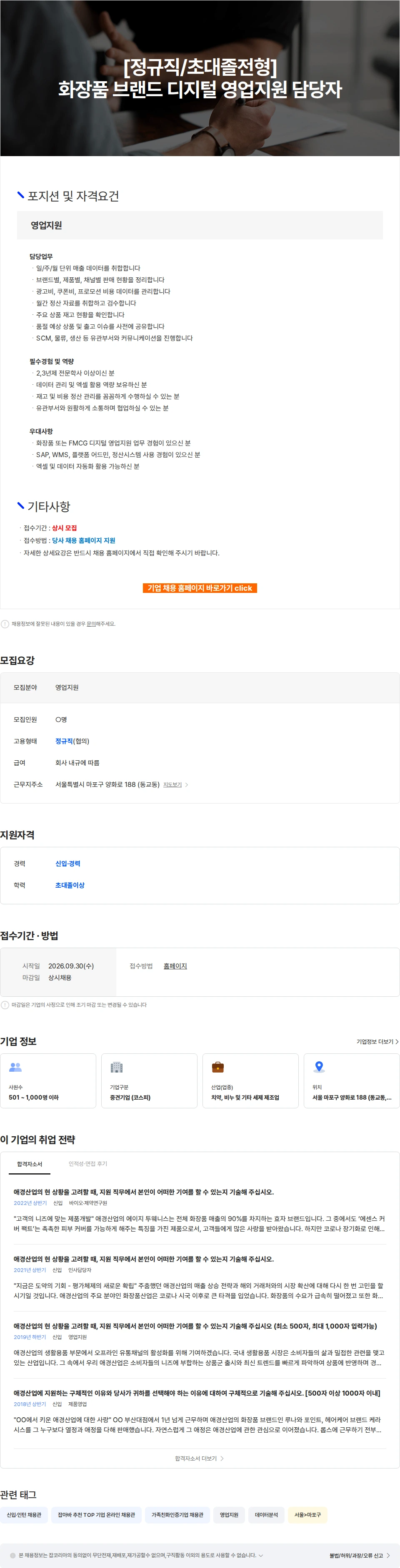Screen dimensions: 400x1568
Task: Click the job posting banner image
Action: pyautogui.click(x=200, y=78)
